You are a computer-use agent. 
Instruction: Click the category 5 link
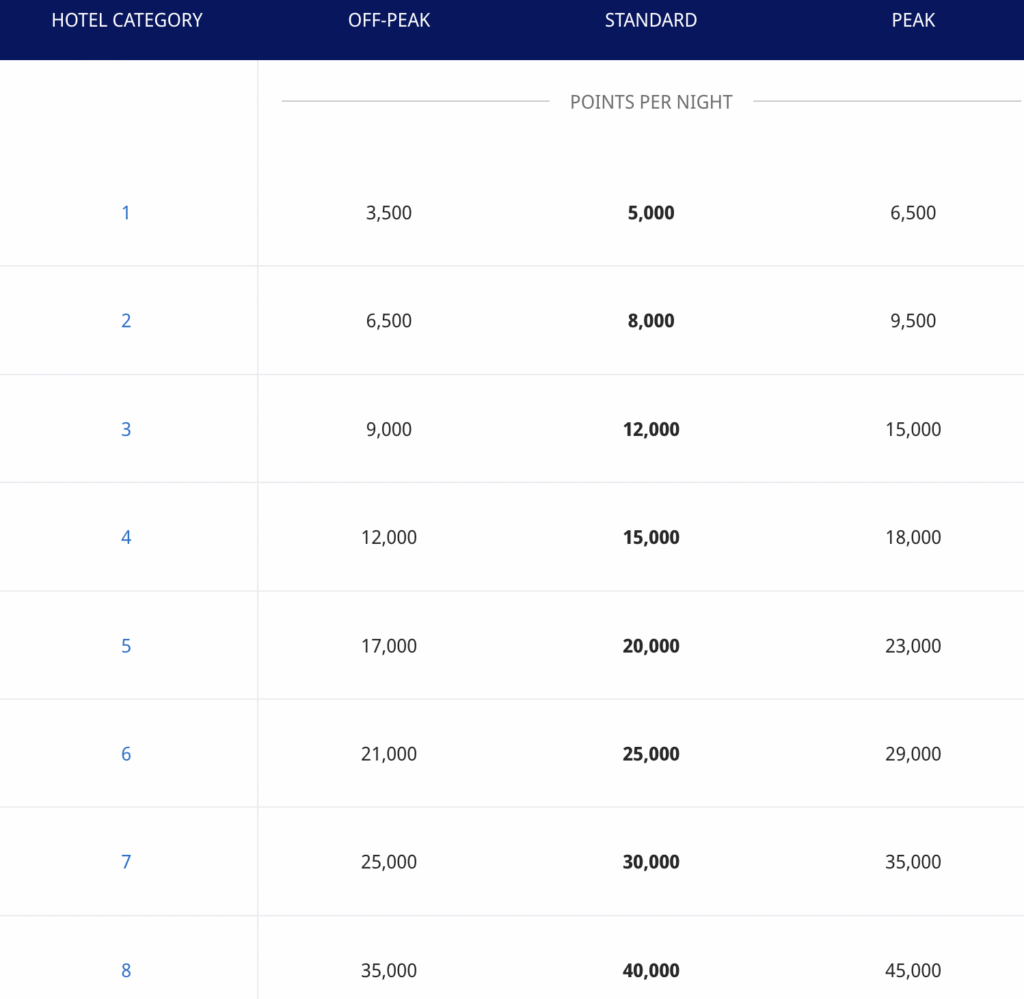pyautogui.click(x=126, y=645)
